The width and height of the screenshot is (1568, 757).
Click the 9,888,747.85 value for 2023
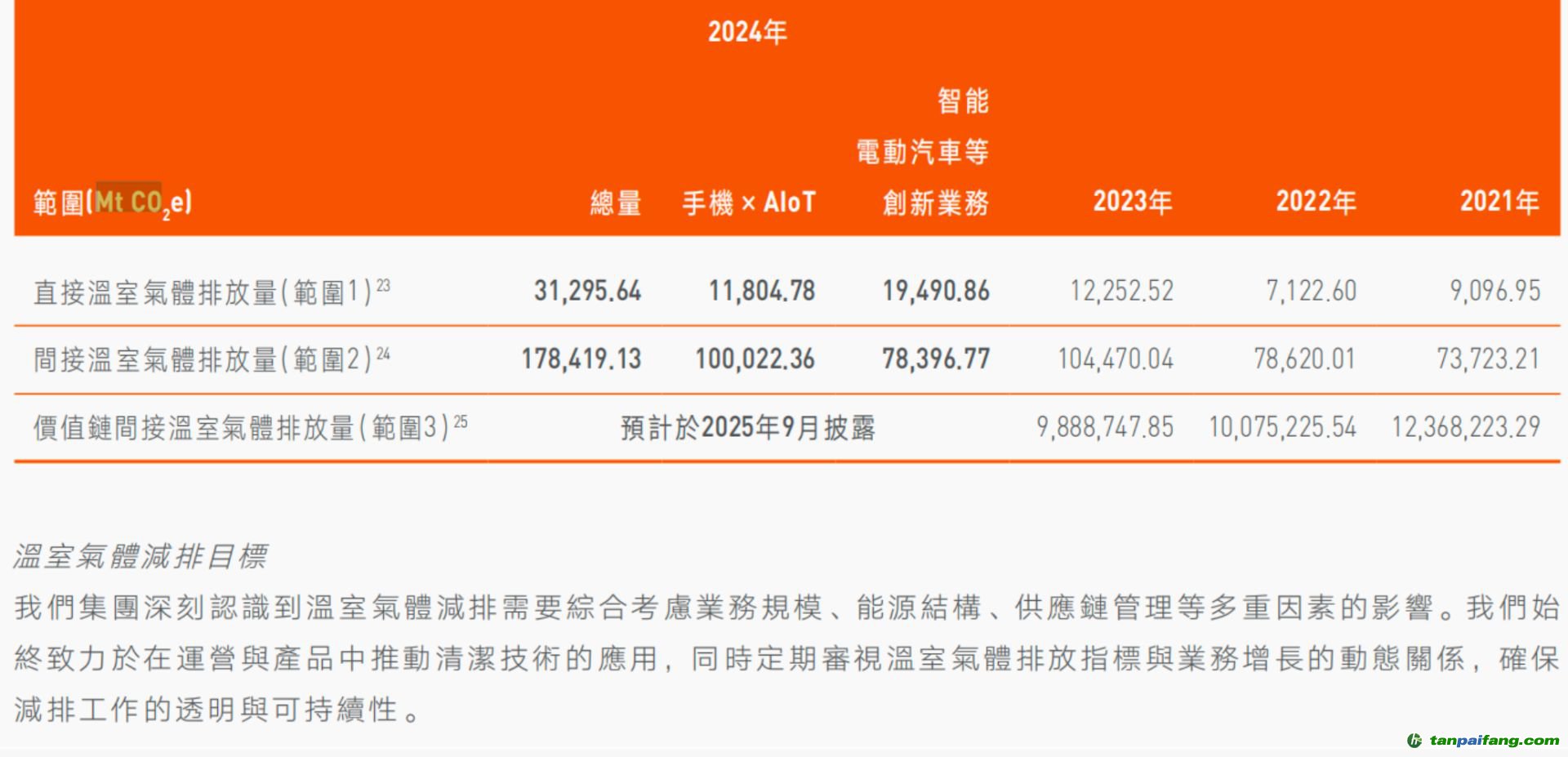[x=1104, y=426]
